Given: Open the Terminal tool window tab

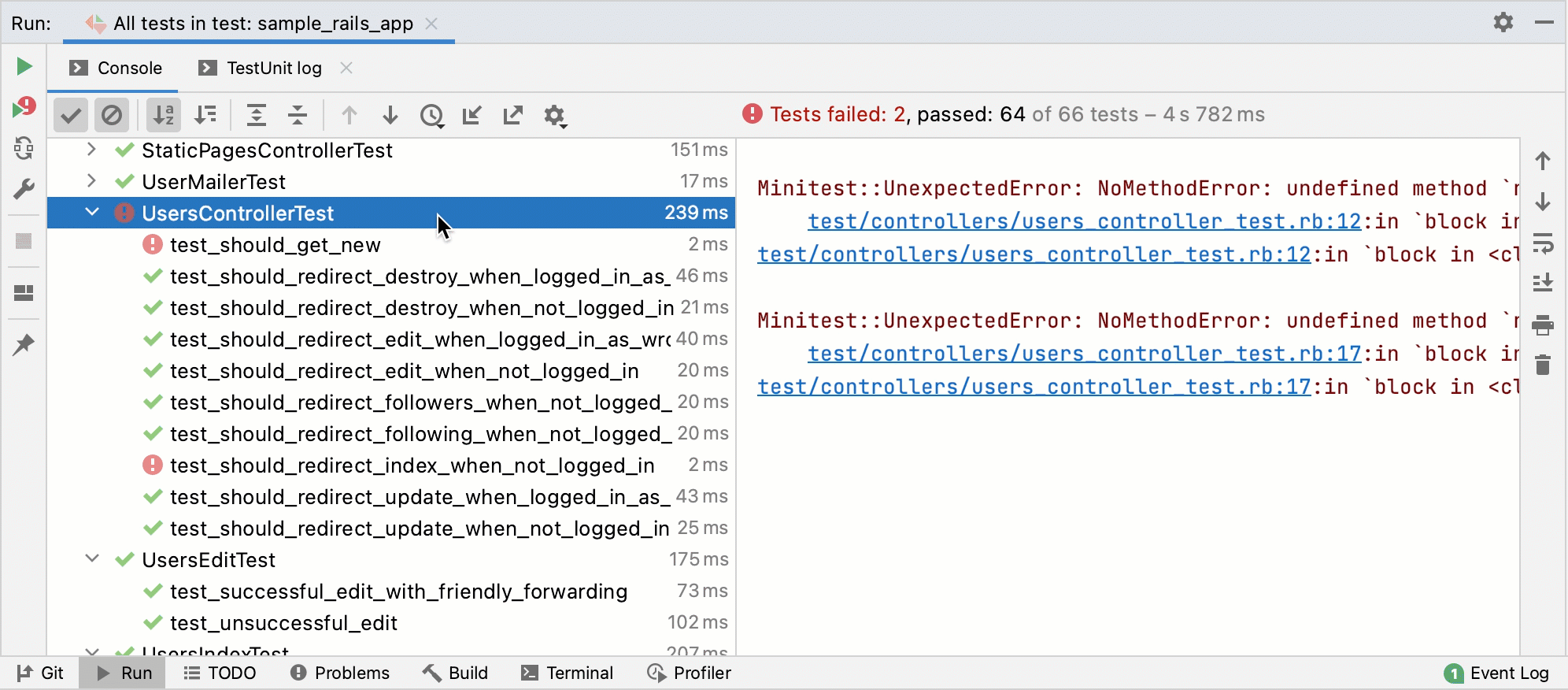Looking at the screenshot, I should point(567,673).
